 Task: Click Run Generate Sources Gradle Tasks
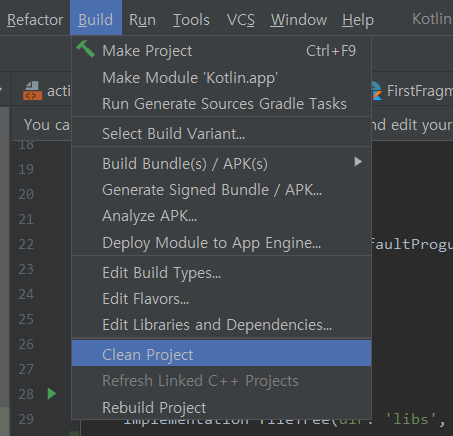[x=221, y=104]
